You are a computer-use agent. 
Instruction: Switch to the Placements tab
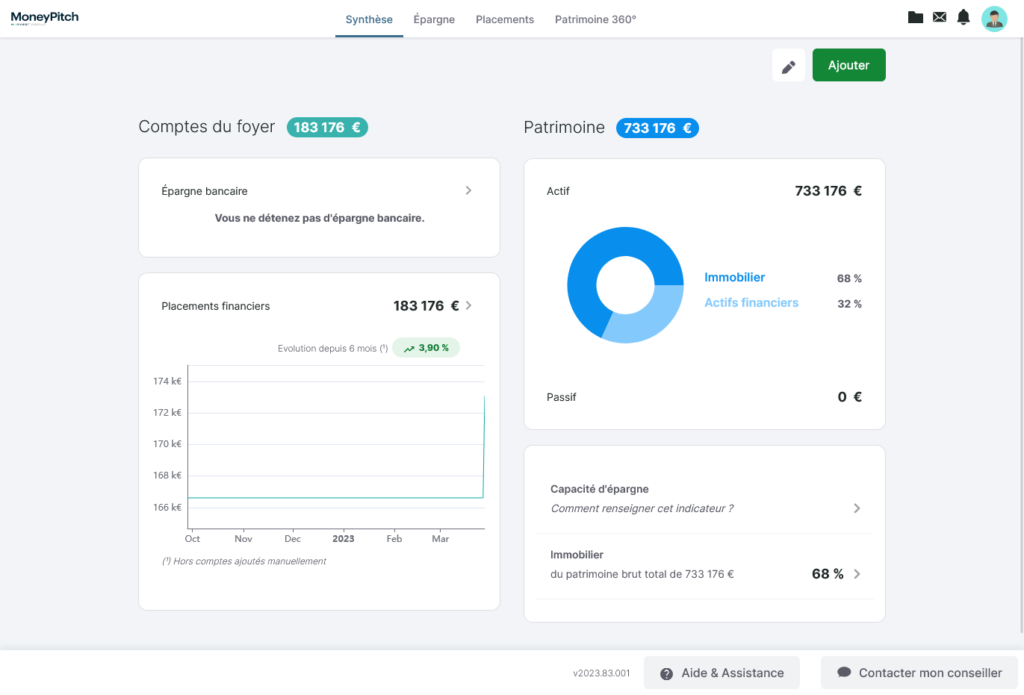click(x=504, y=19)
